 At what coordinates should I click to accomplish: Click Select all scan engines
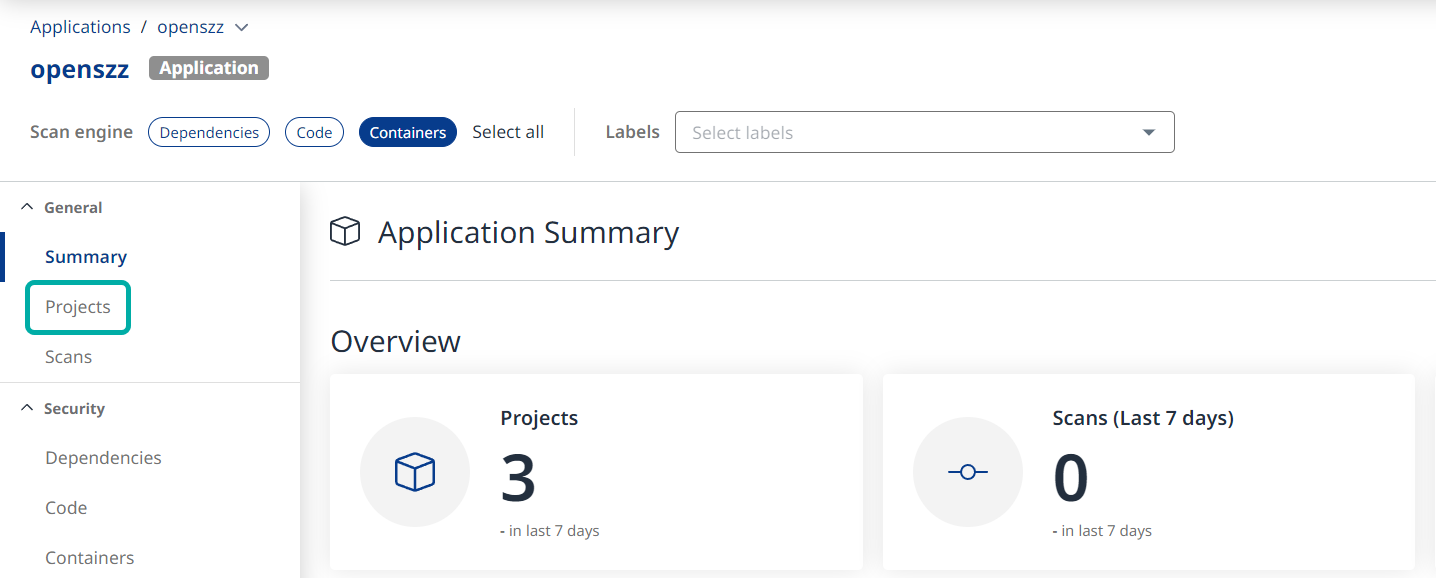point(508,132)
